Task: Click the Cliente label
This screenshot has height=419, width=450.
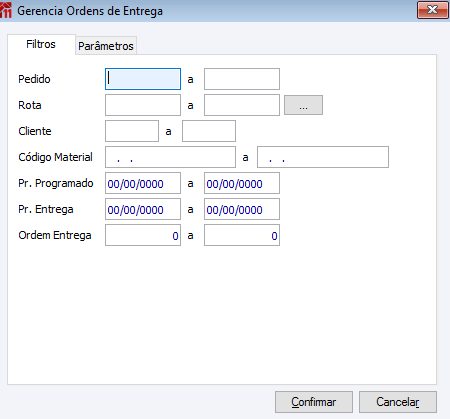Action: pyautogui.click(x=35, y=131)
